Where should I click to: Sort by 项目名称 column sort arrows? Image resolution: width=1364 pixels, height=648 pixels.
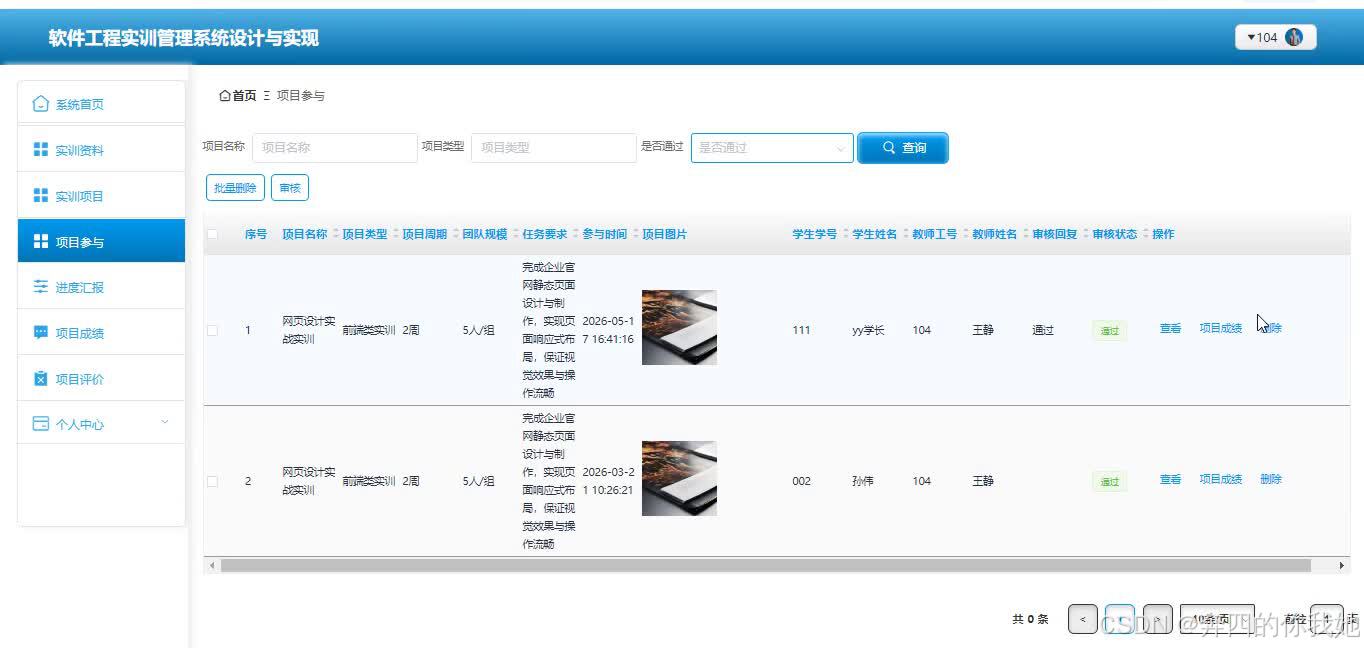coord(335,234)
